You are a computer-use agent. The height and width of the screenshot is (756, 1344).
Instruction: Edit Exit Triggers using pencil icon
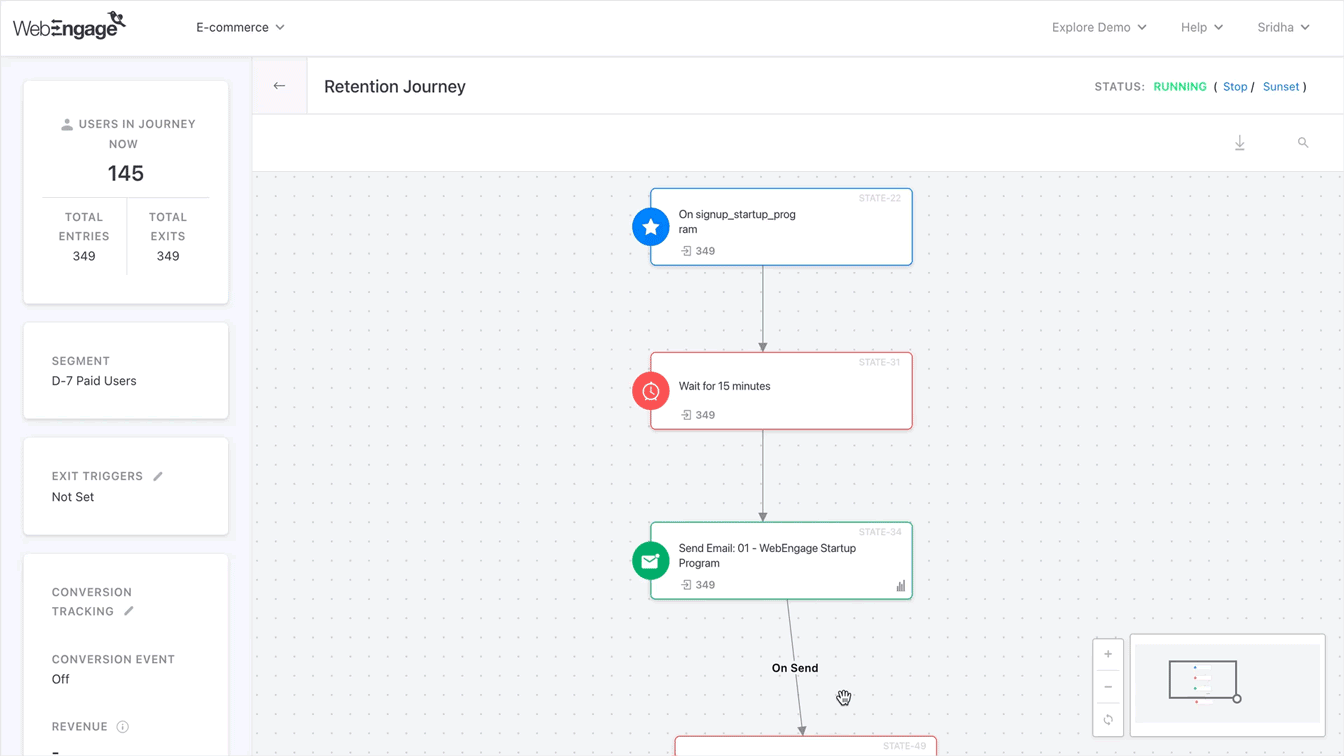pos(158,476)
